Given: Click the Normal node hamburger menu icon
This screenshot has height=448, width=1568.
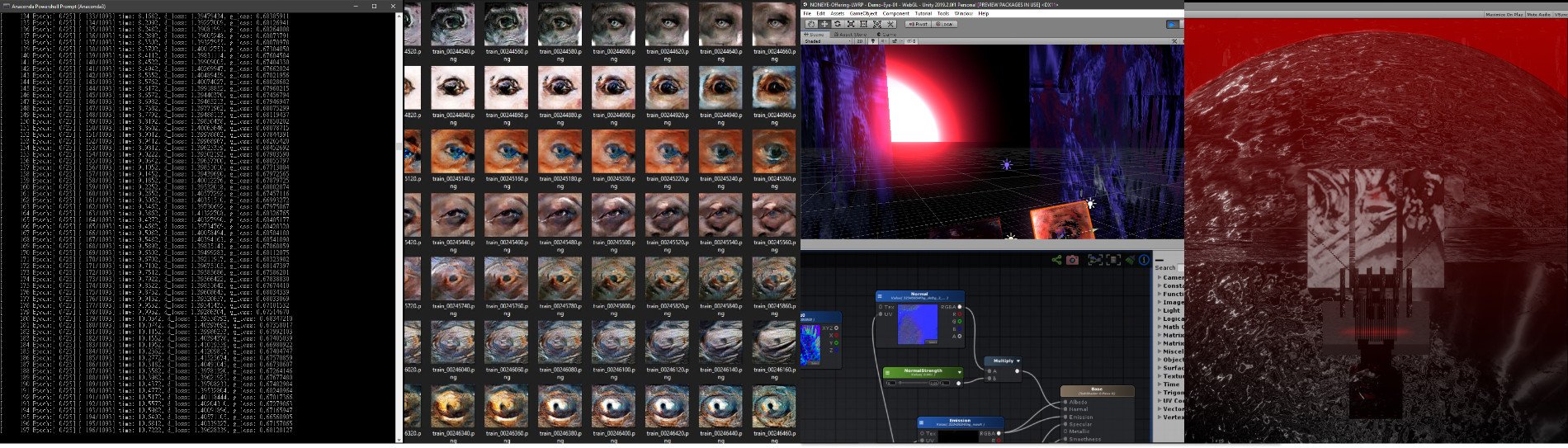Looking at the screenshot, I should coord(880,296).
